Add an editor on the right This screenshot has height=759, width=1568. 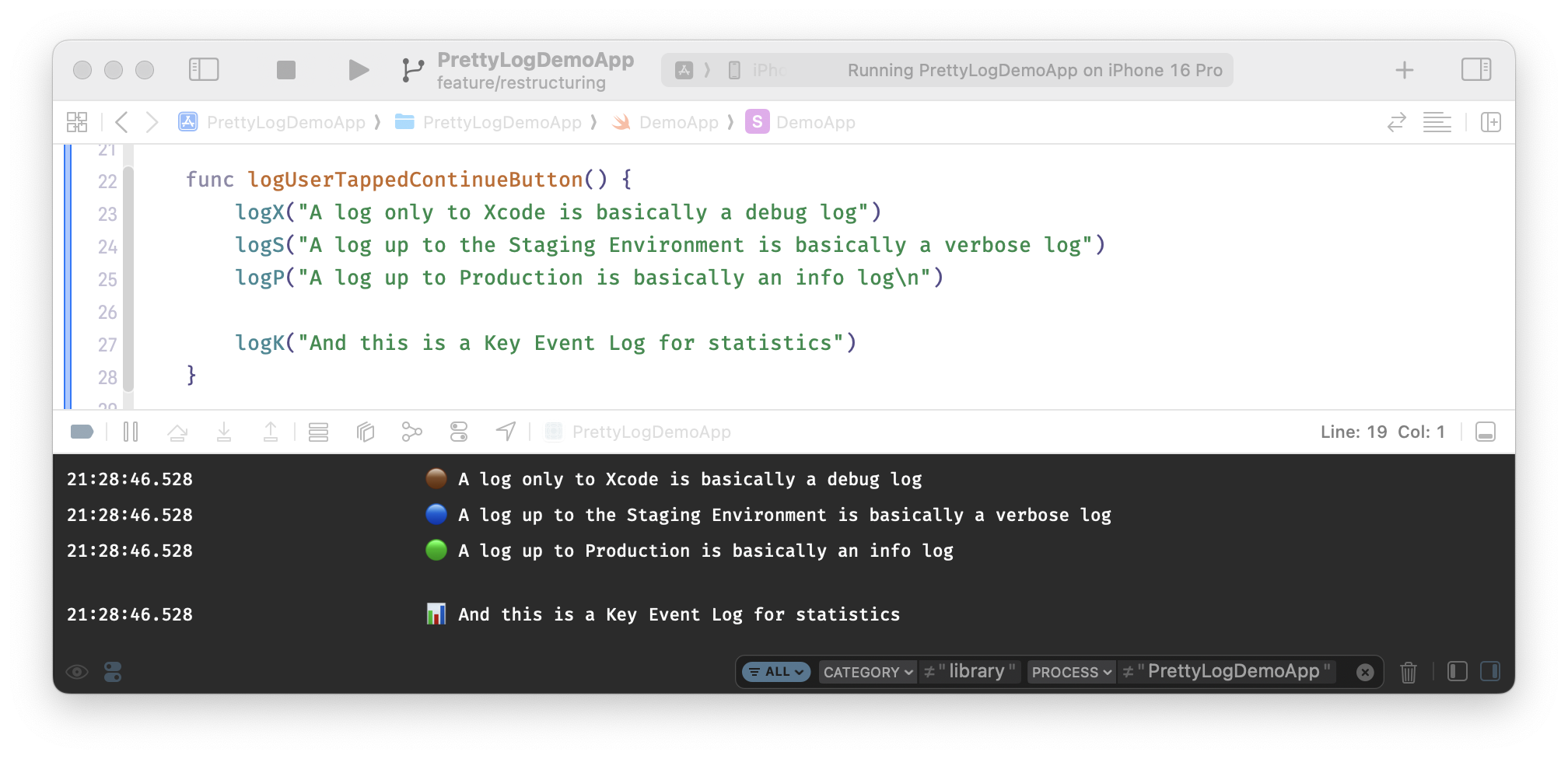[1490, 122]
